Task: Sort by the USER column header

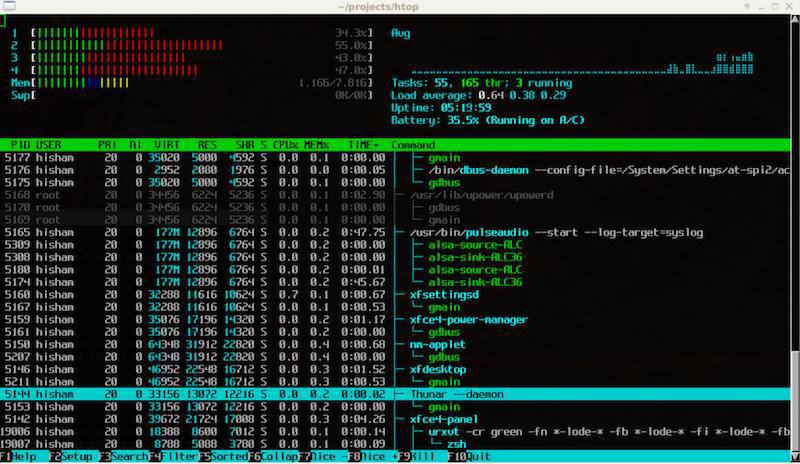Action: [48, 145]
